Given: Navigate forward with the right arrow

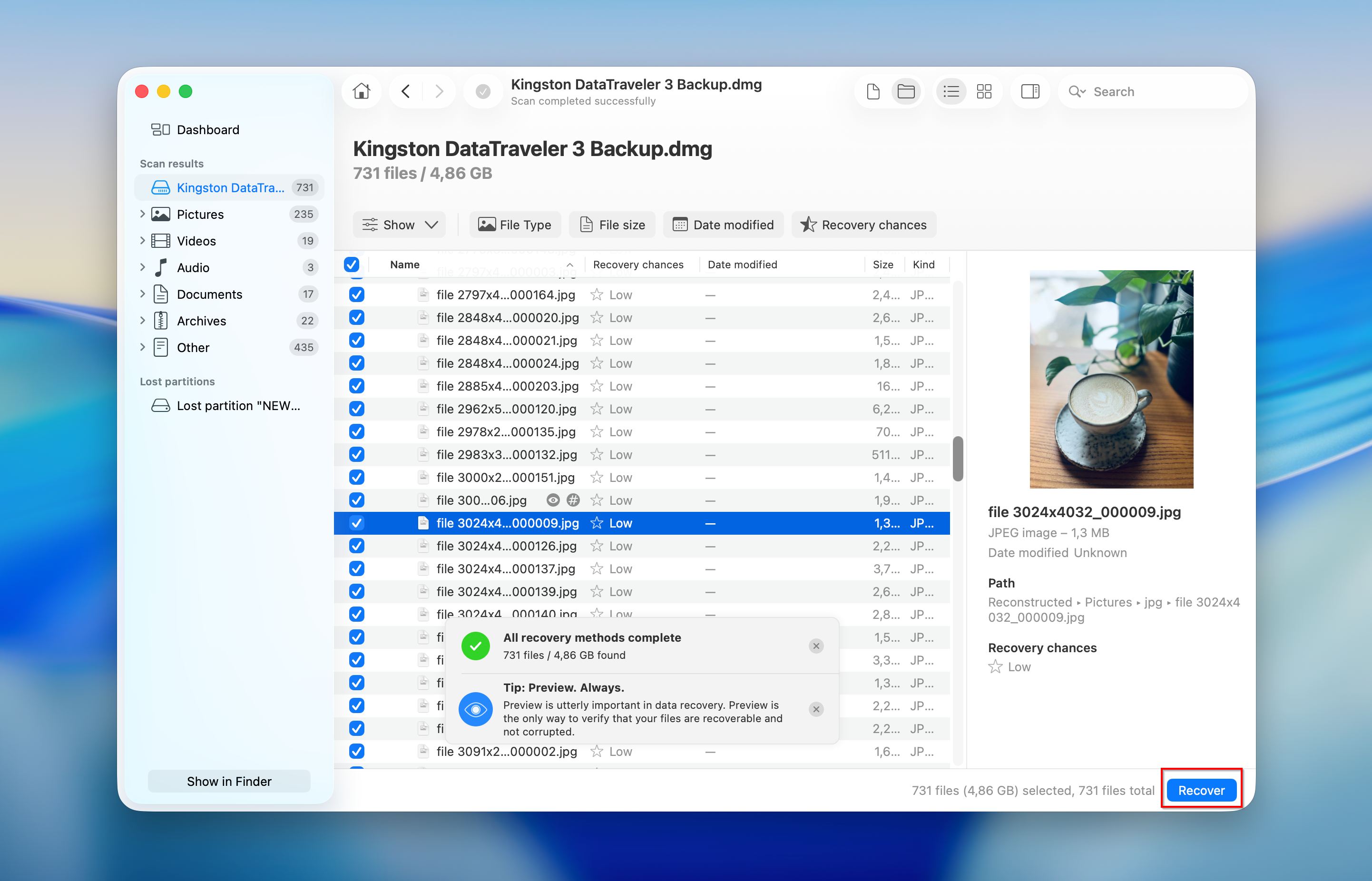Looking at the screenshot, I should [440, 91].
